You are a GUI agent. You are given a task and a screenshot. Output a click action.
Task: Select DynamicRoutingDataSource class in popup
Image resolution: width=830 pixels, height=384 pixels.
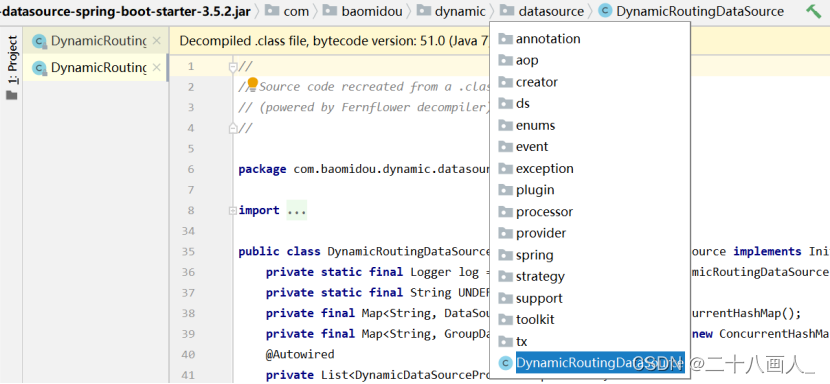click(x=590, y=363)
